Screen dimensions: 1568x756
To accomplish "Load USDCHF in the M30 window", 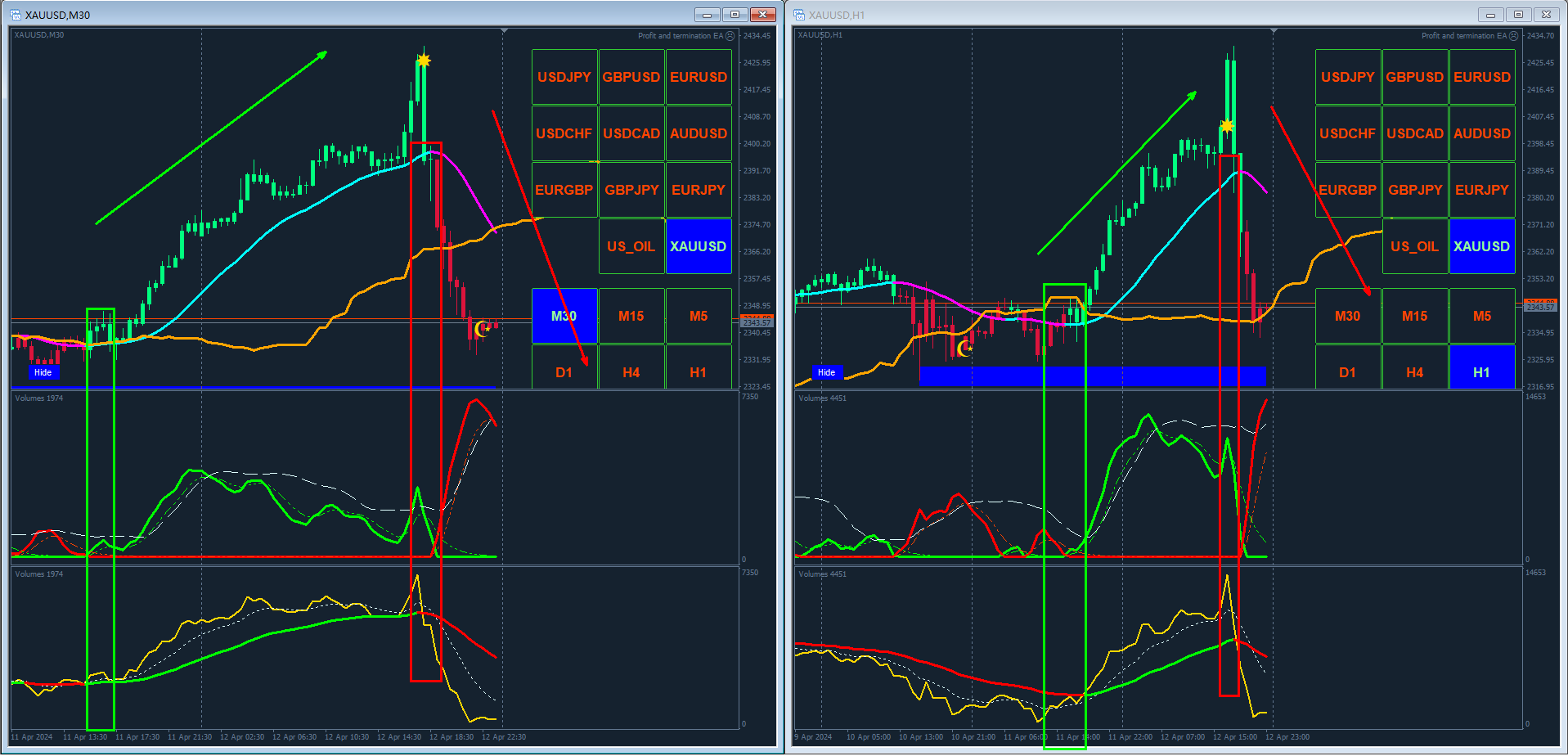I will (x=564, y=133).
